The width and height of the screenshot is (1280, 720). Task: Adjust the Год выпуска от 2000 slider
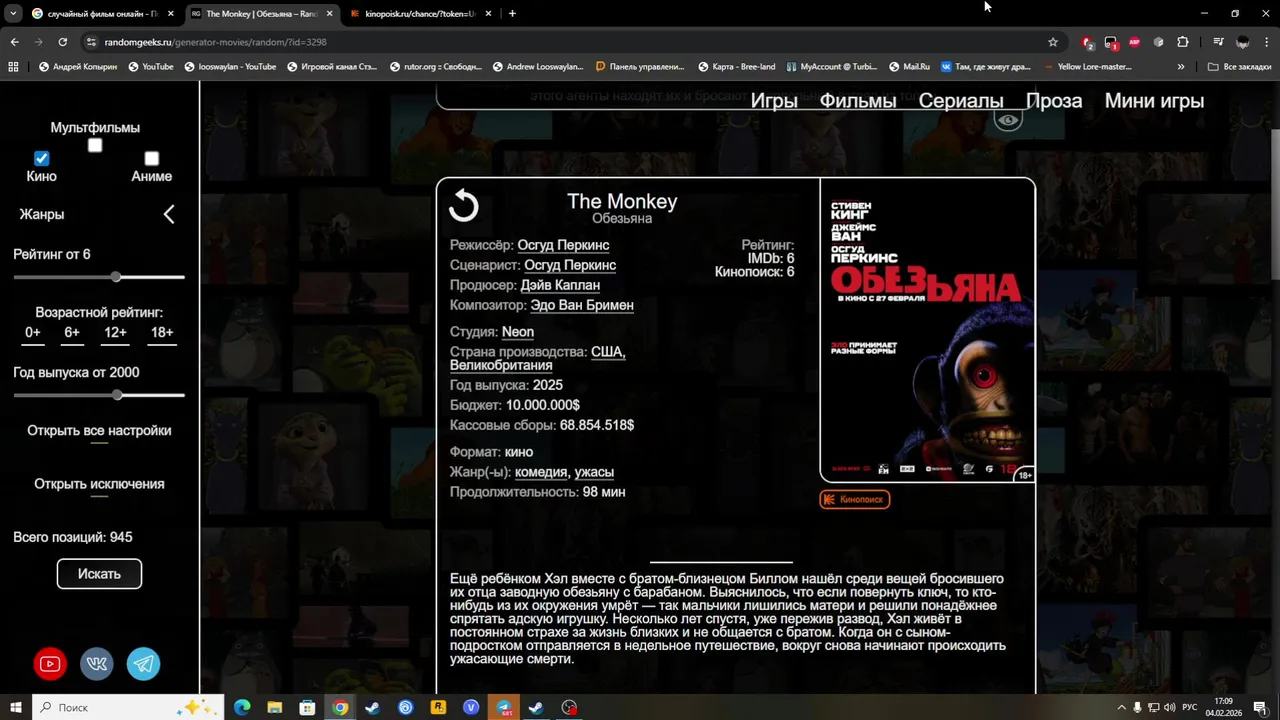(x=99, y=395)
